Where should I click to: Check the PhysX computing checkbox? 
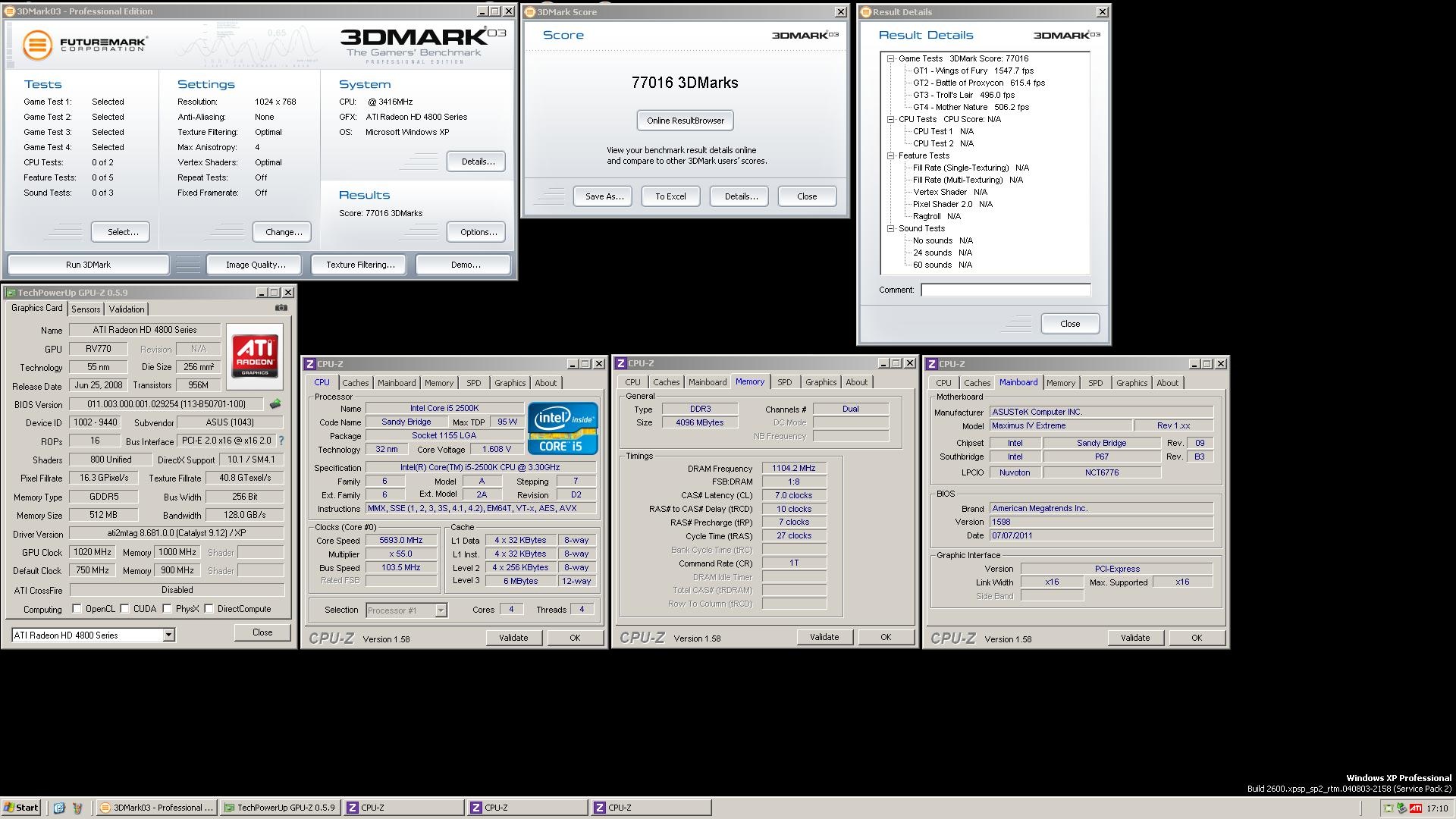tap(167, 609)
